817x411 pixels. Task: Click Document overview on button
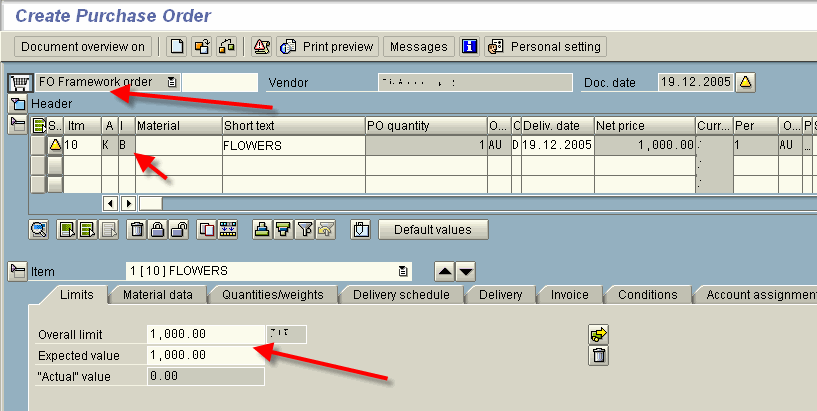point(83,46)
